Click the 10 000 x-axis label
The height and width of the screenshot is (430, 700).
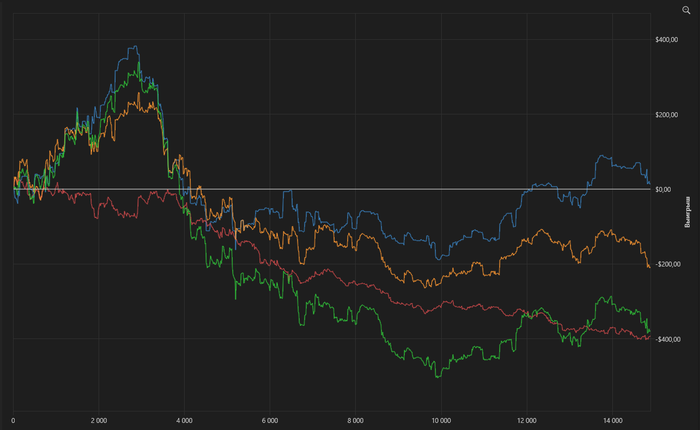click(441, 420)
